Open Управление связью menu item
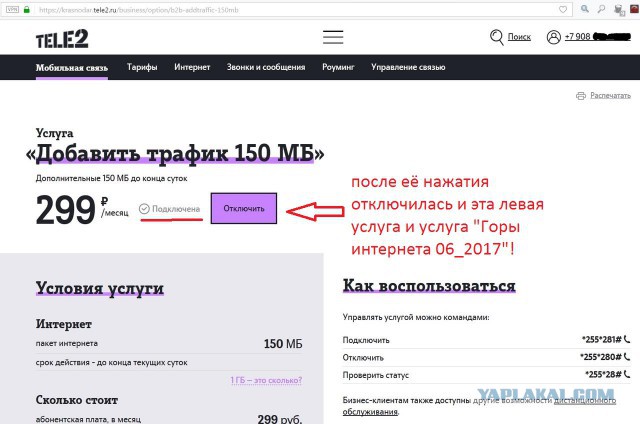This screenshot has height=424, width=640. tap(408, 67)
